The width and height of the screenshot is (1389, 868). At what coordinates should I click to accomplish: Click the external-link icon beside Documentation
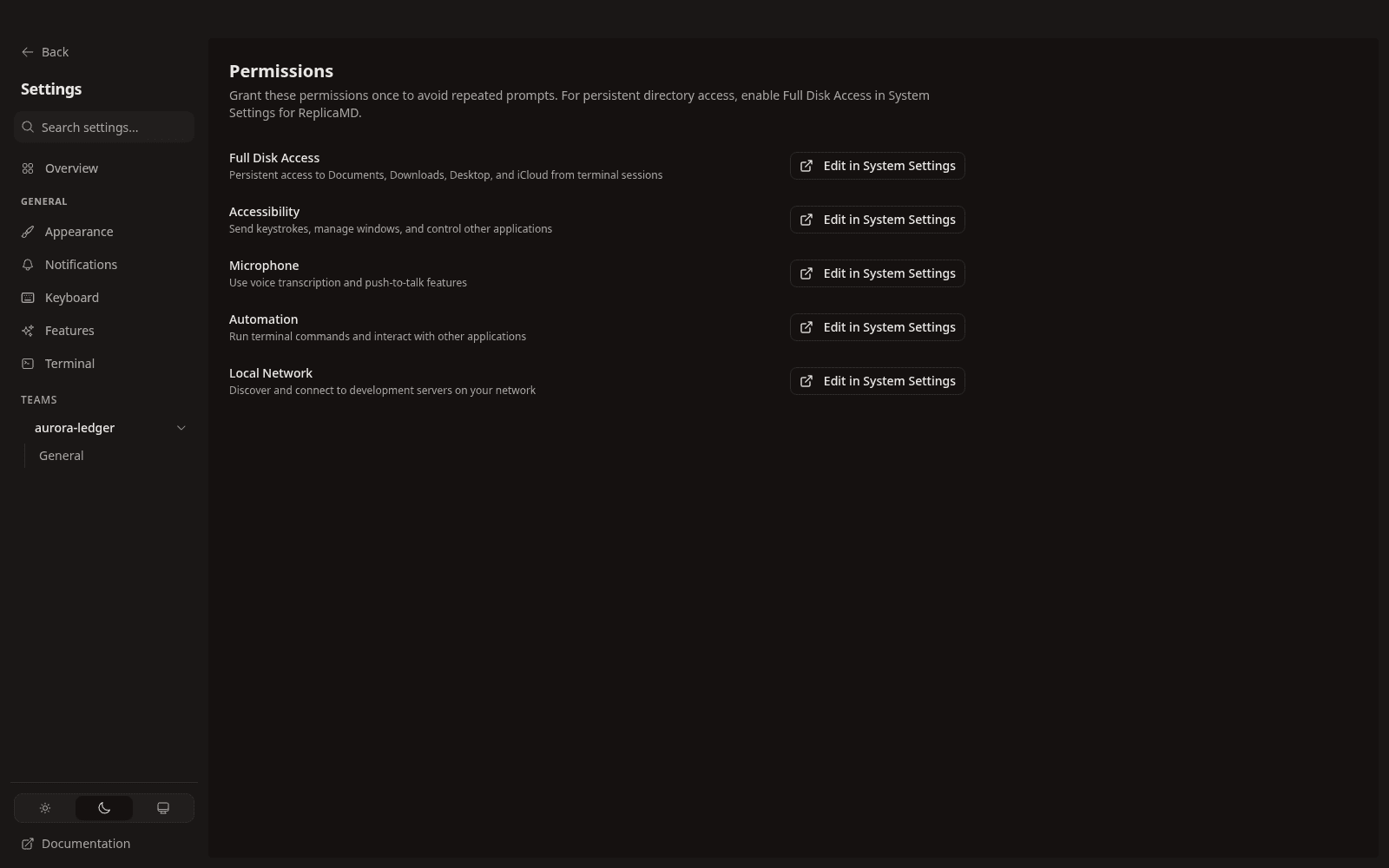coord(28,844)
